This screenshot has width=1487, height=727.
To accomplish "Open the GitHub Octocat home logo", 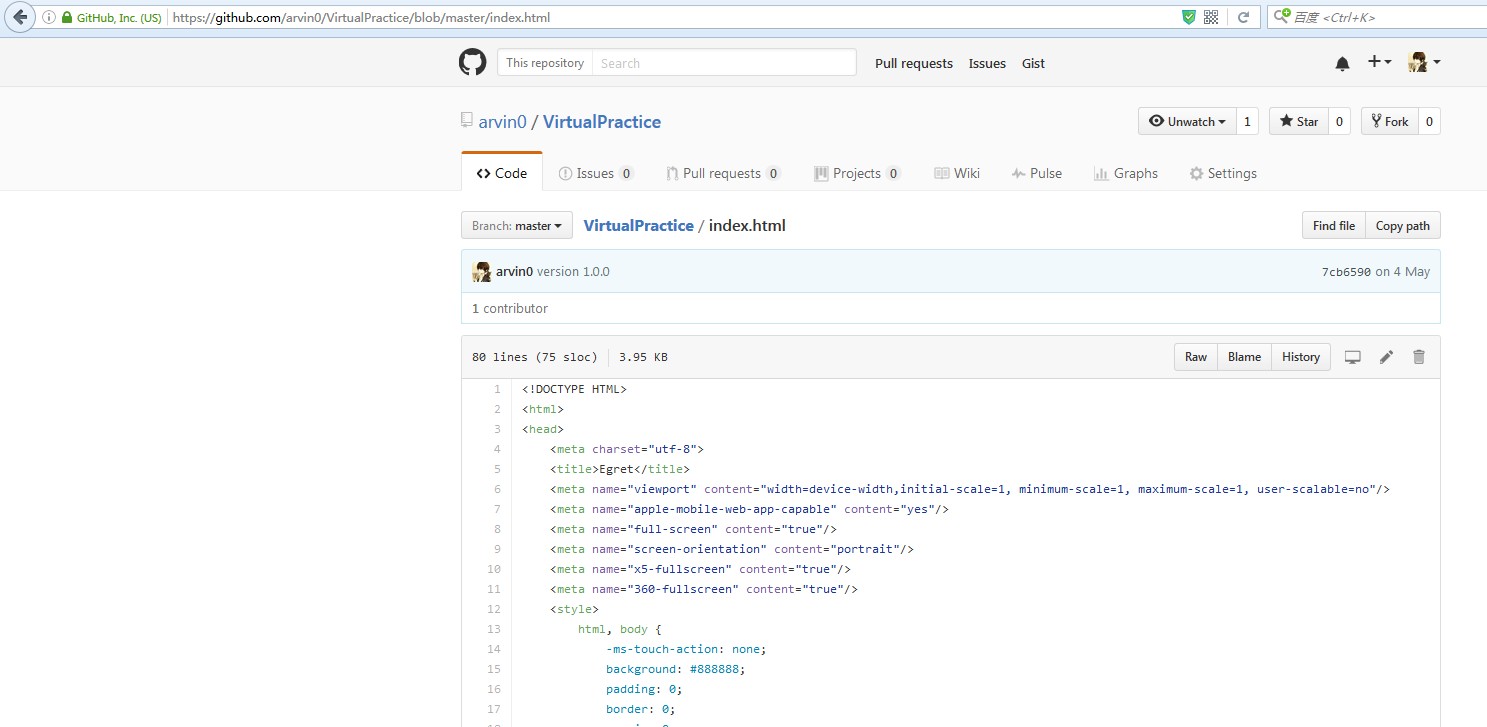I will pyautogui.click(x=472, y=63).
